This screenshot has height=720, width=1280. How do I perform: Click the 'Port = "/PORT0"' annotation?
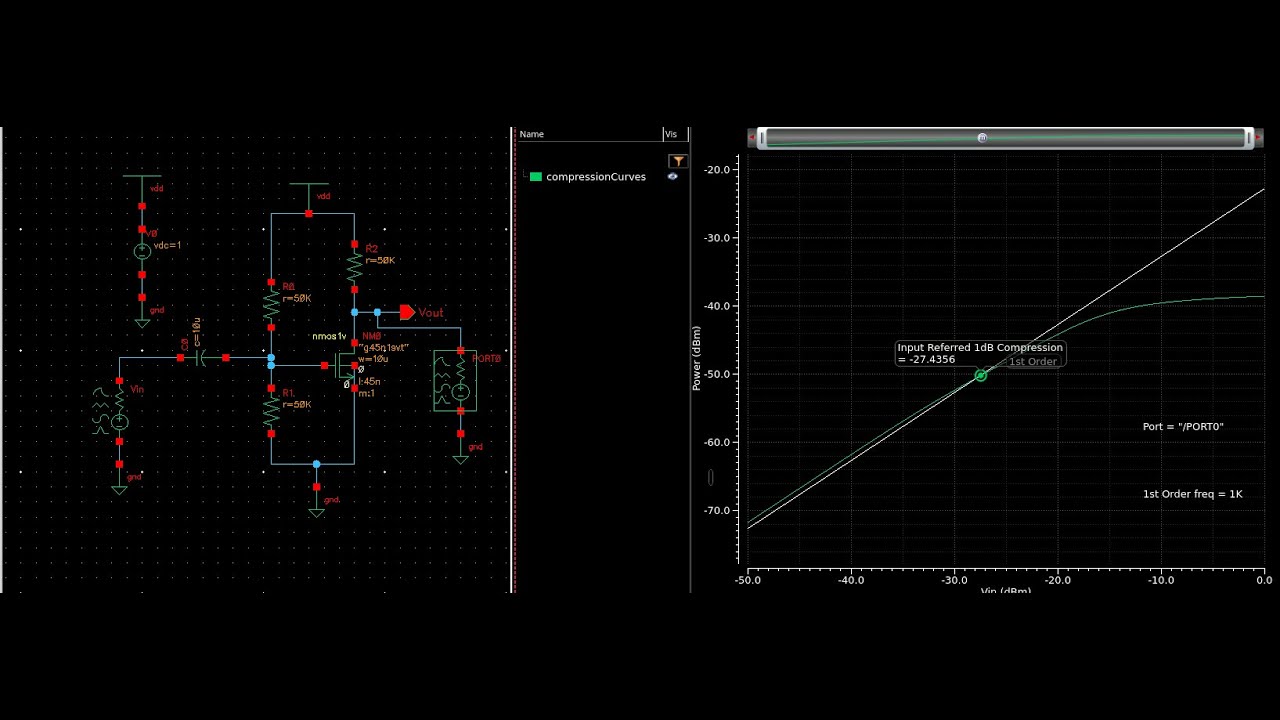point(1183,427)
